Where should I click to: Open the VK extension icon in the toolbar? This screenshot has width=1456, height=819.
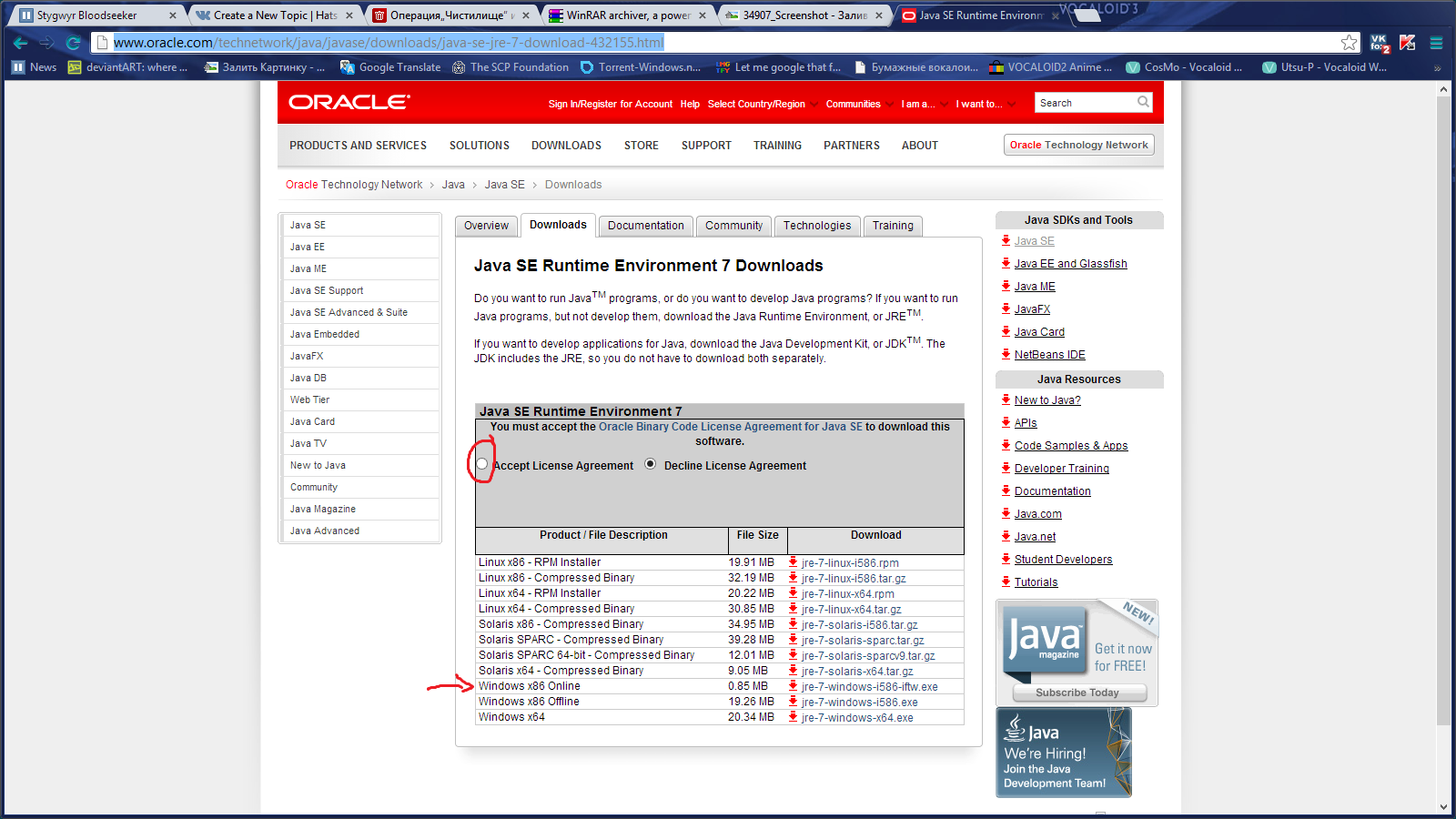click(1380, 43)
